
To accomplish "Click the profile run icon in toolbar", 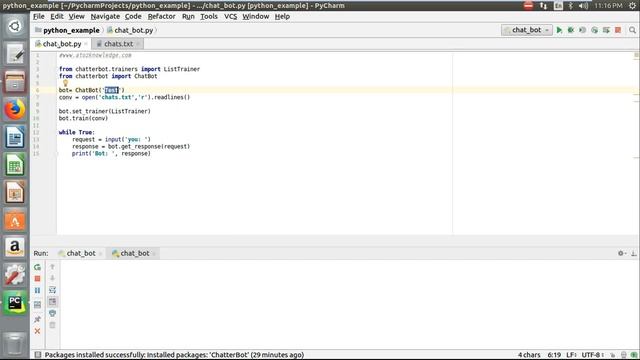I will click(595, 30).
